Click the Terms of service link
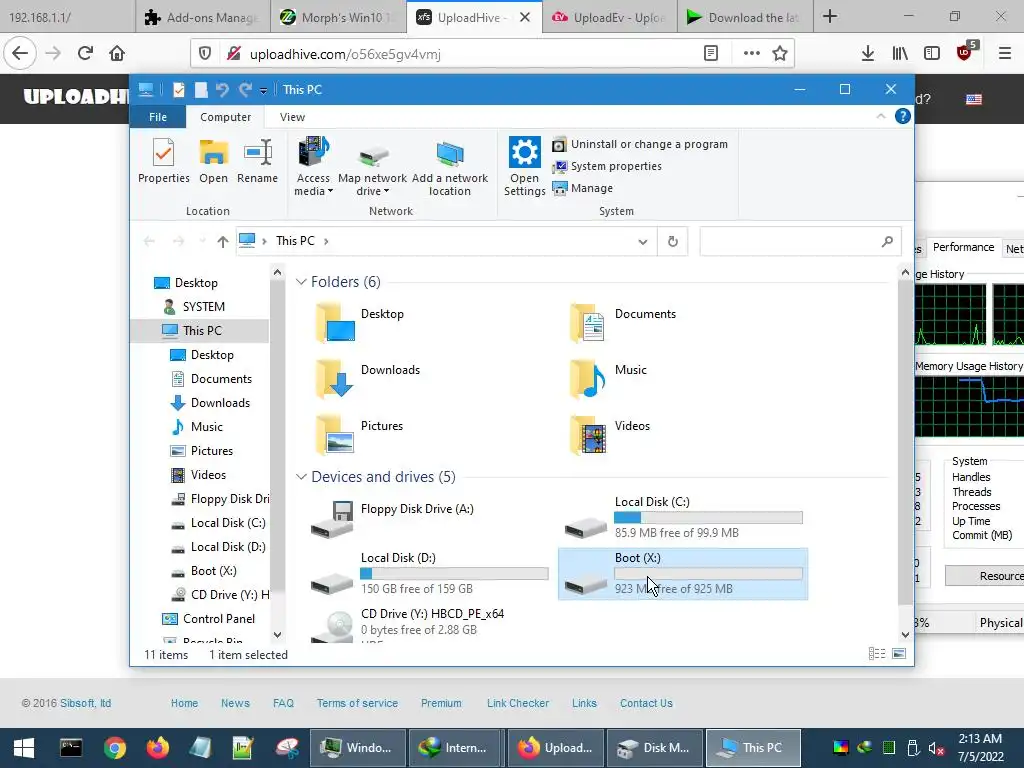This screenshot has height=768, width=1024. coord(357,703)
